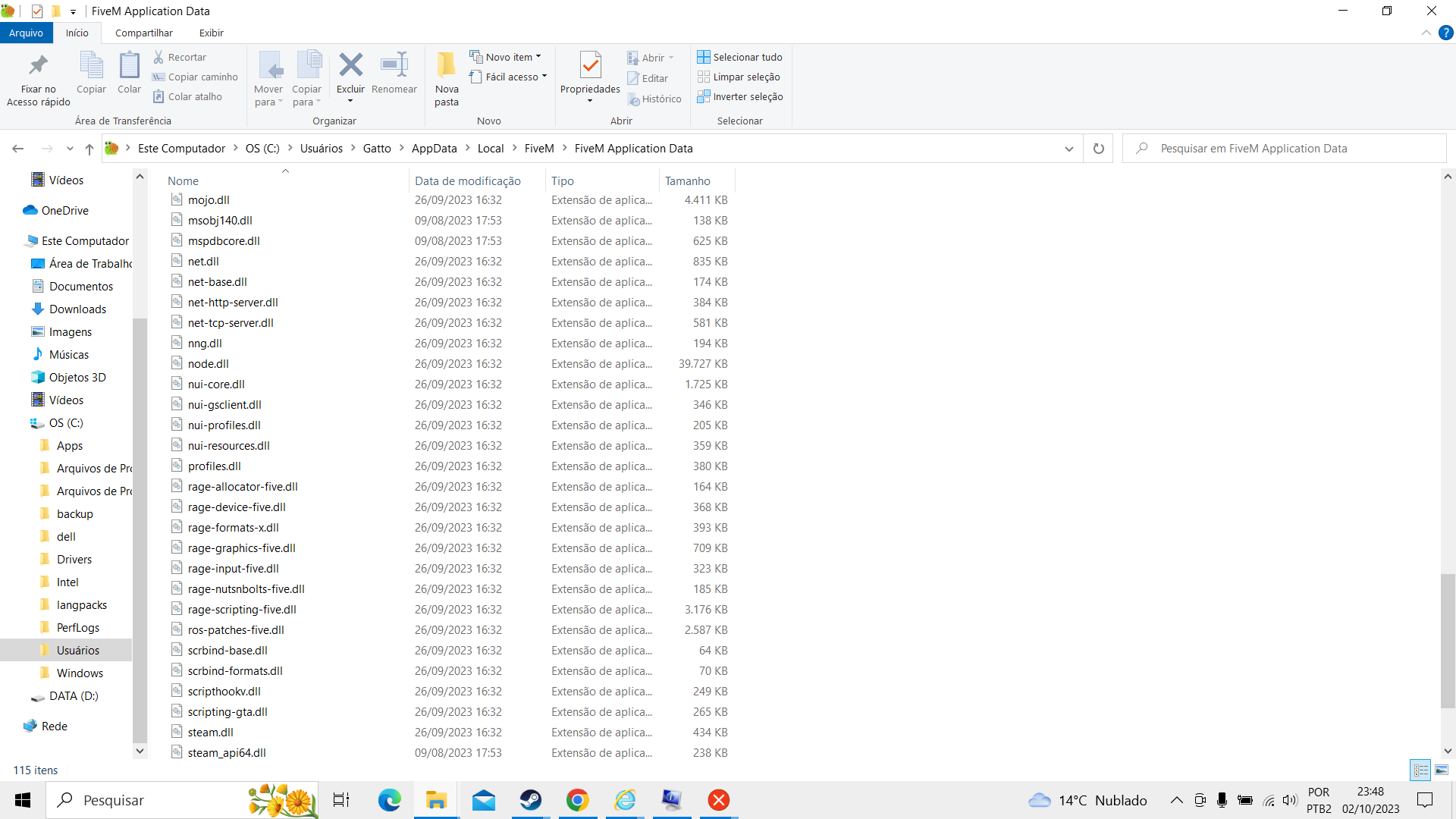Image resolution: width=1456 pixels, height=819 pixels.
Task: Switch to large icons view in status bar
Action: coord(1442,770)
